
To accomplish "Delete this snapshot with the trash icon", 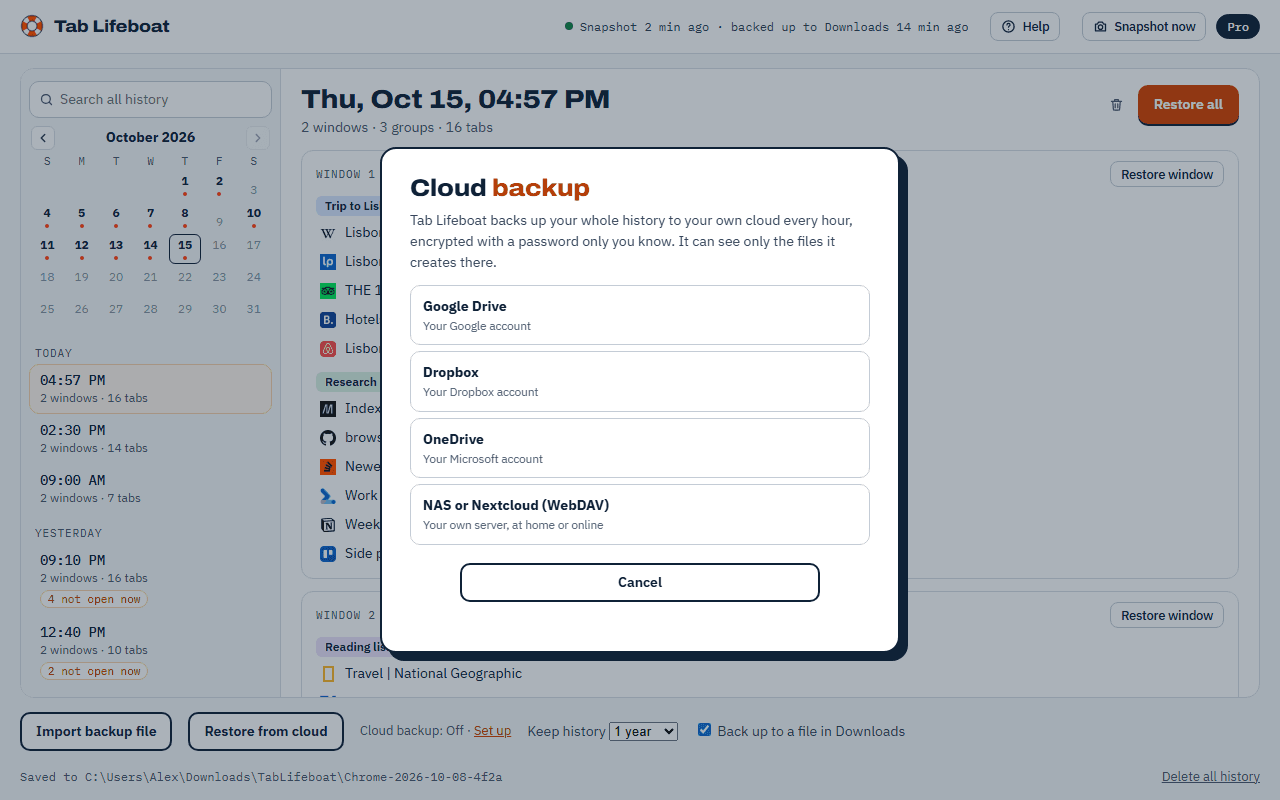I will pyautogui.click(x=1117, y=105).
